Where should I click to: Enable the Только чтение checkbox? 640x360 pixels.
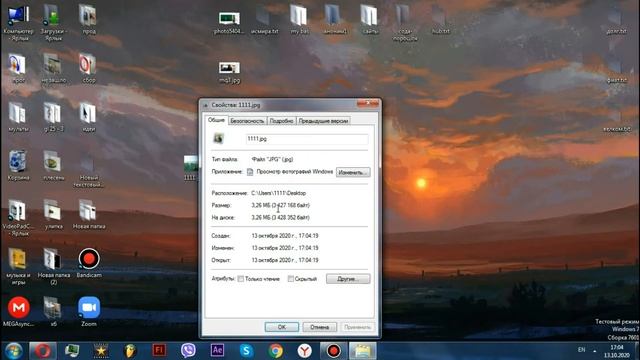[241, 279]
